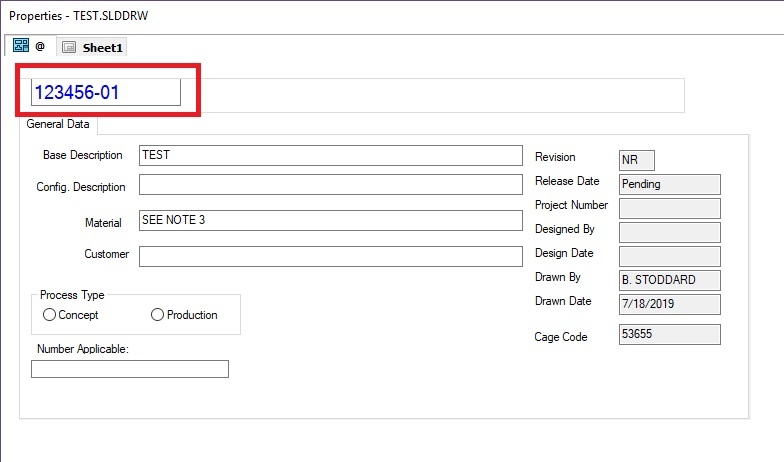The width and height of the screenshot is (784, 462).
Task: Switch to the Sheet1 tab
Action: click(92, 47)
